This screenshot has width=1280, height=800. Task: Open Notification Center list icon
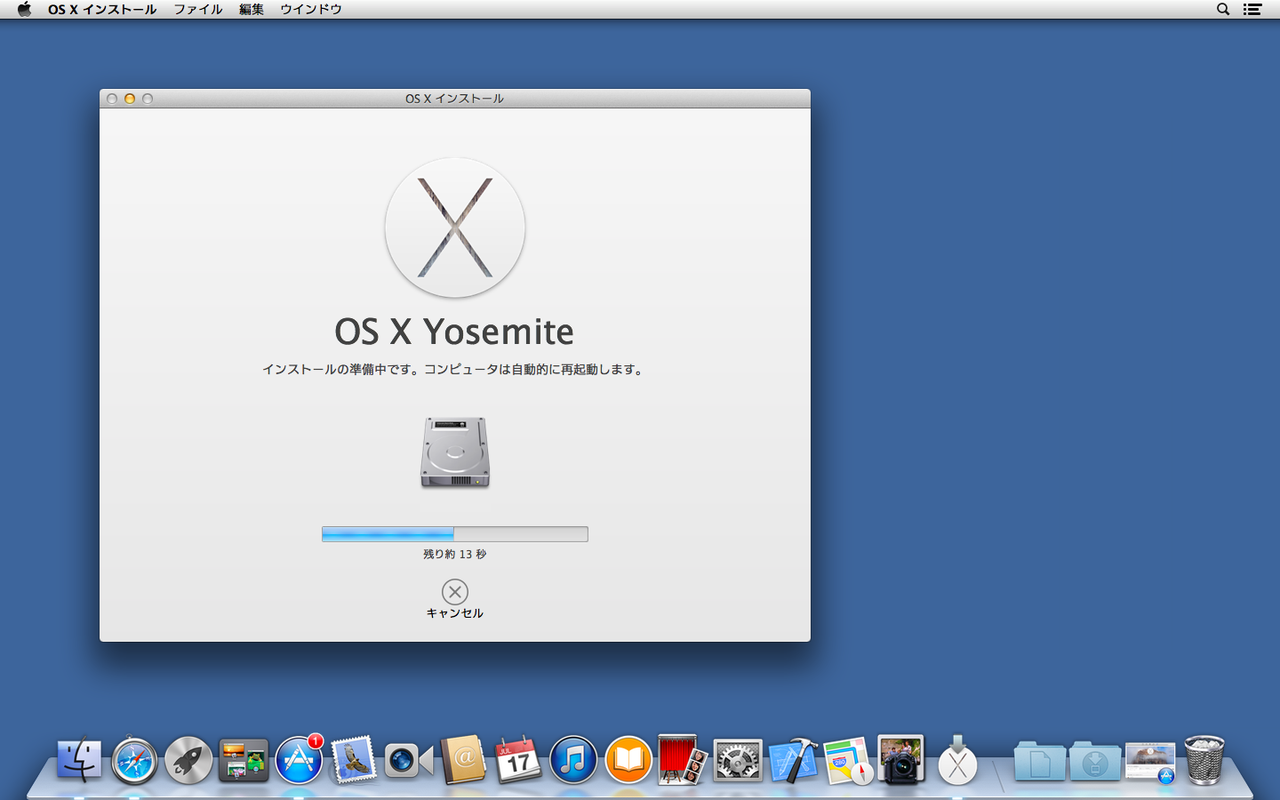(x=1252, y=9)
